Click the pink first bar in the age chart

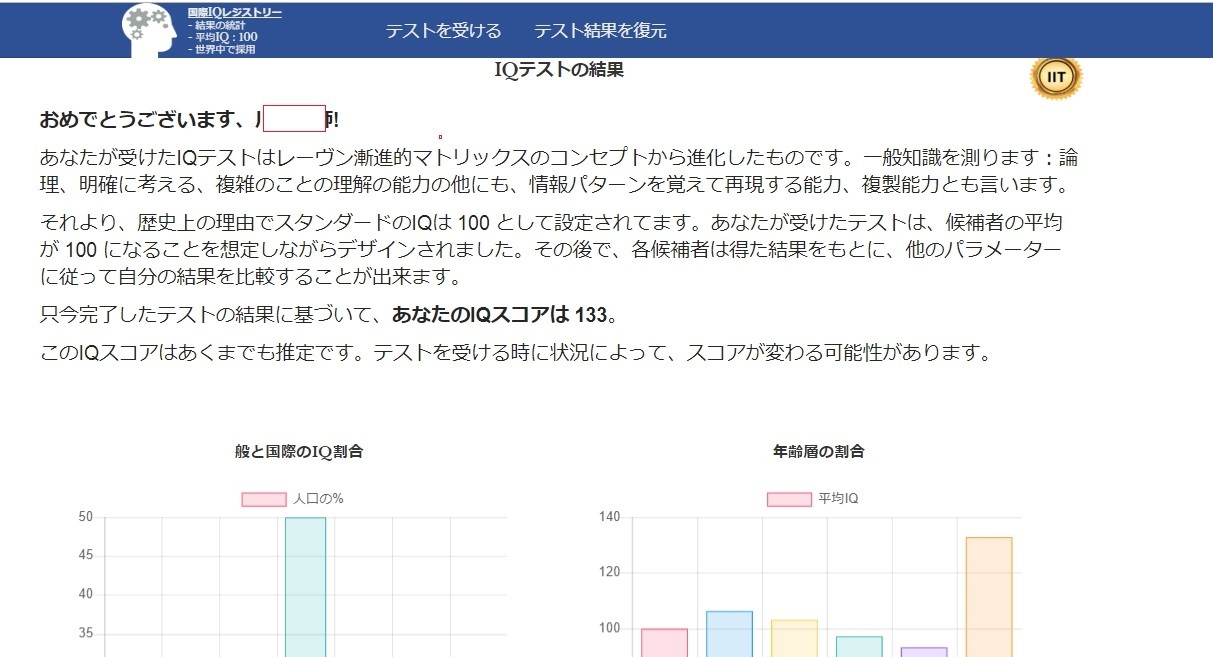664,642
